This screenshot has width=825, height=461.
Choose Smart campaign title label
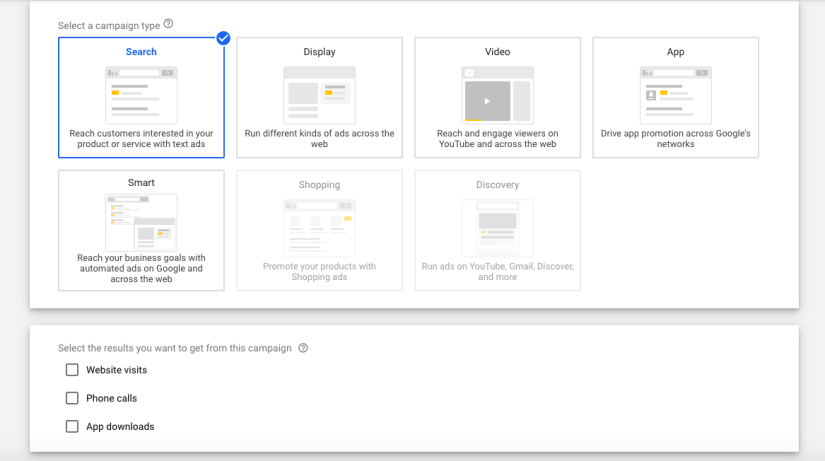[141, 183]
